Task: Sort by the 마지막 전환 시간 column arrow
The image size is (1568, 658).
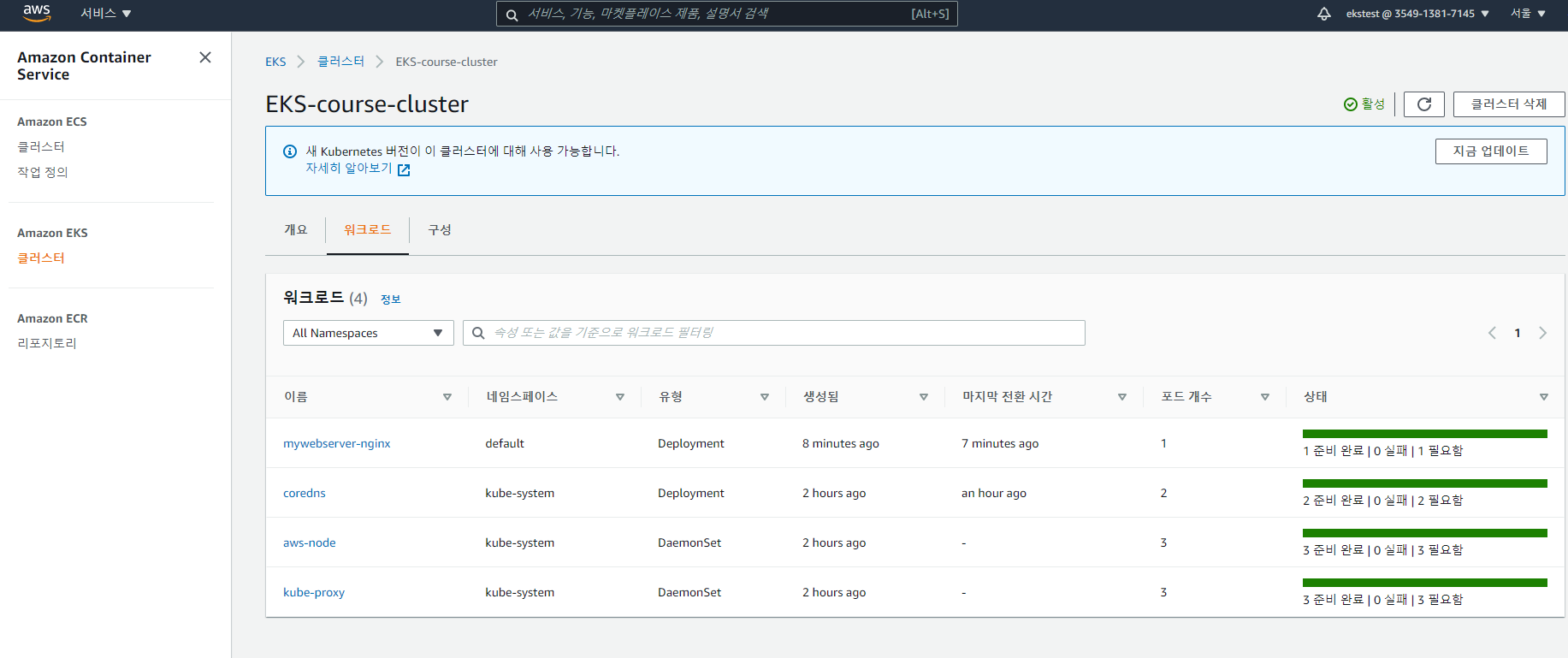Action: click(1122, 397)
